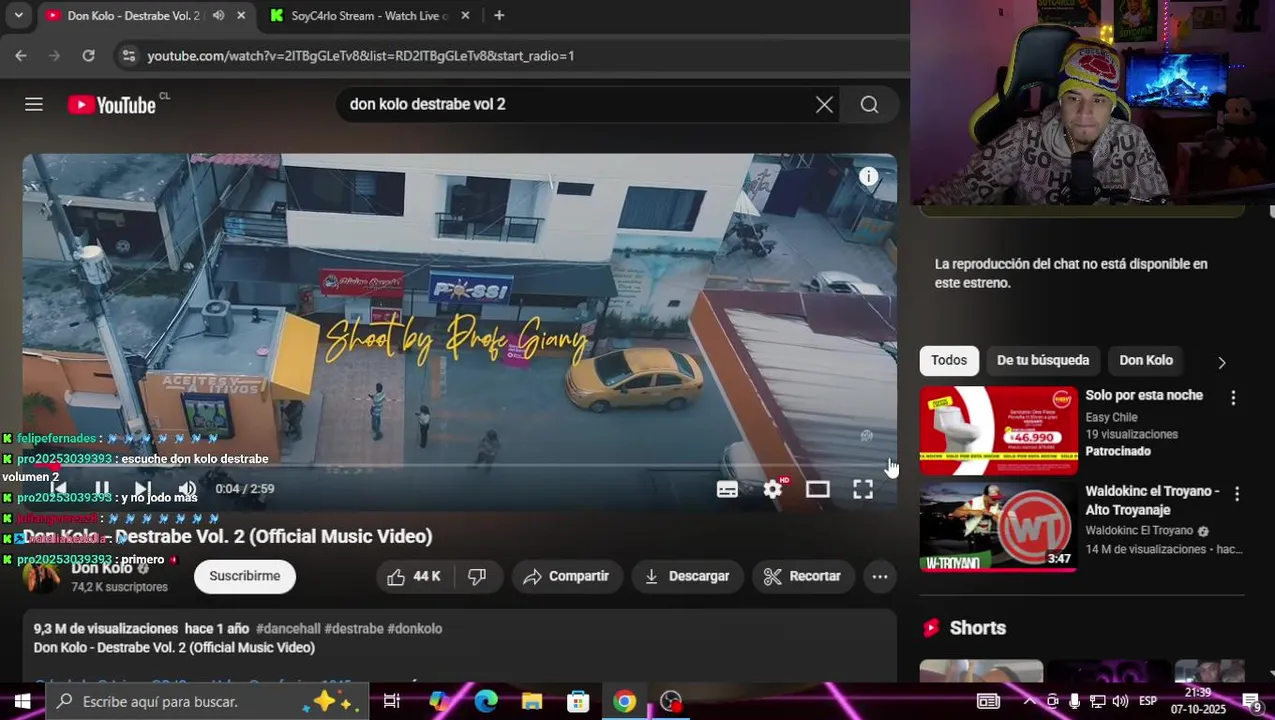This screenshot has width=1275, height=720.
Task: Like the video with 44 K
Action: click(414, 576)
